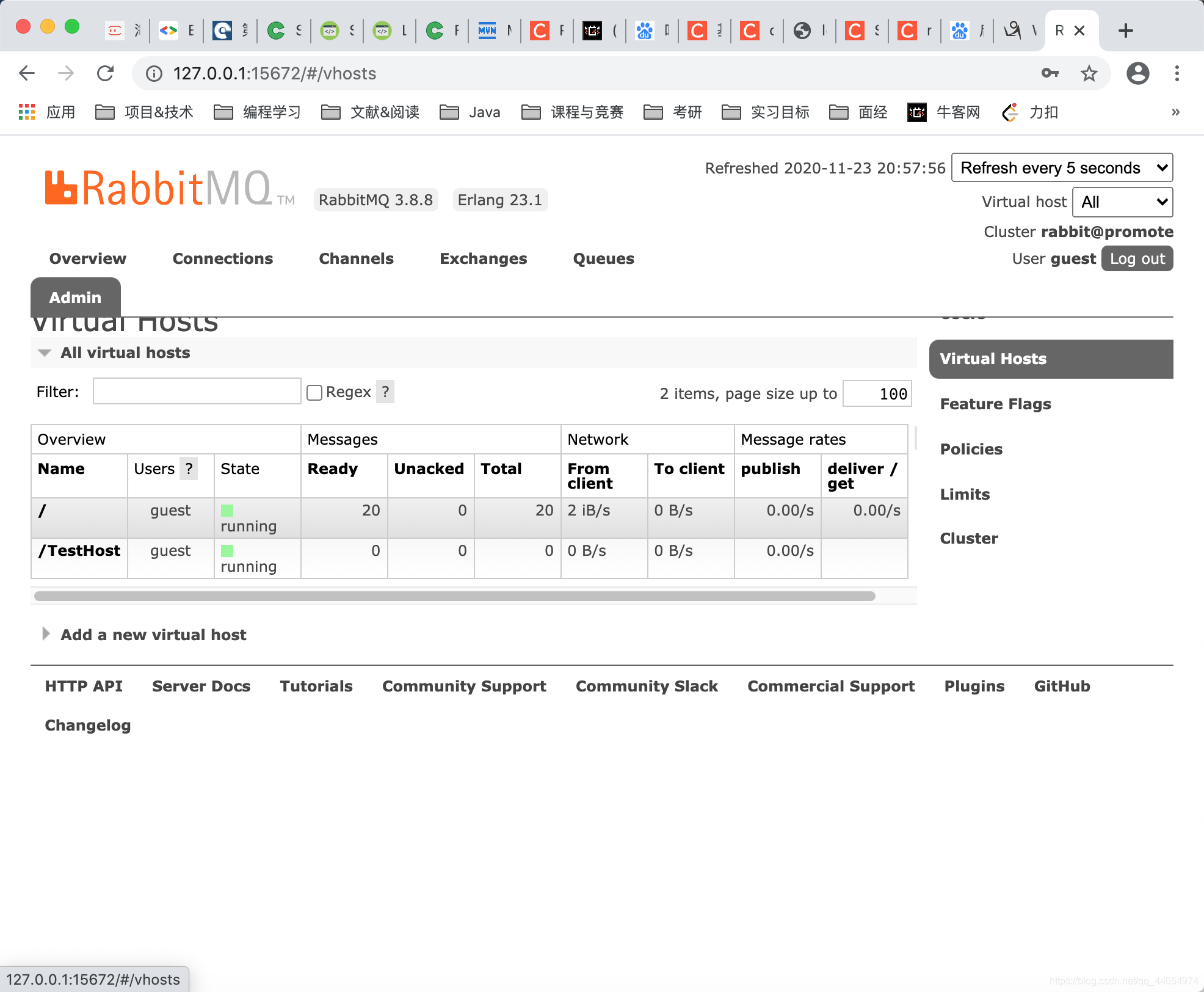Open the Changelog footer link

[x=88, y=725]
